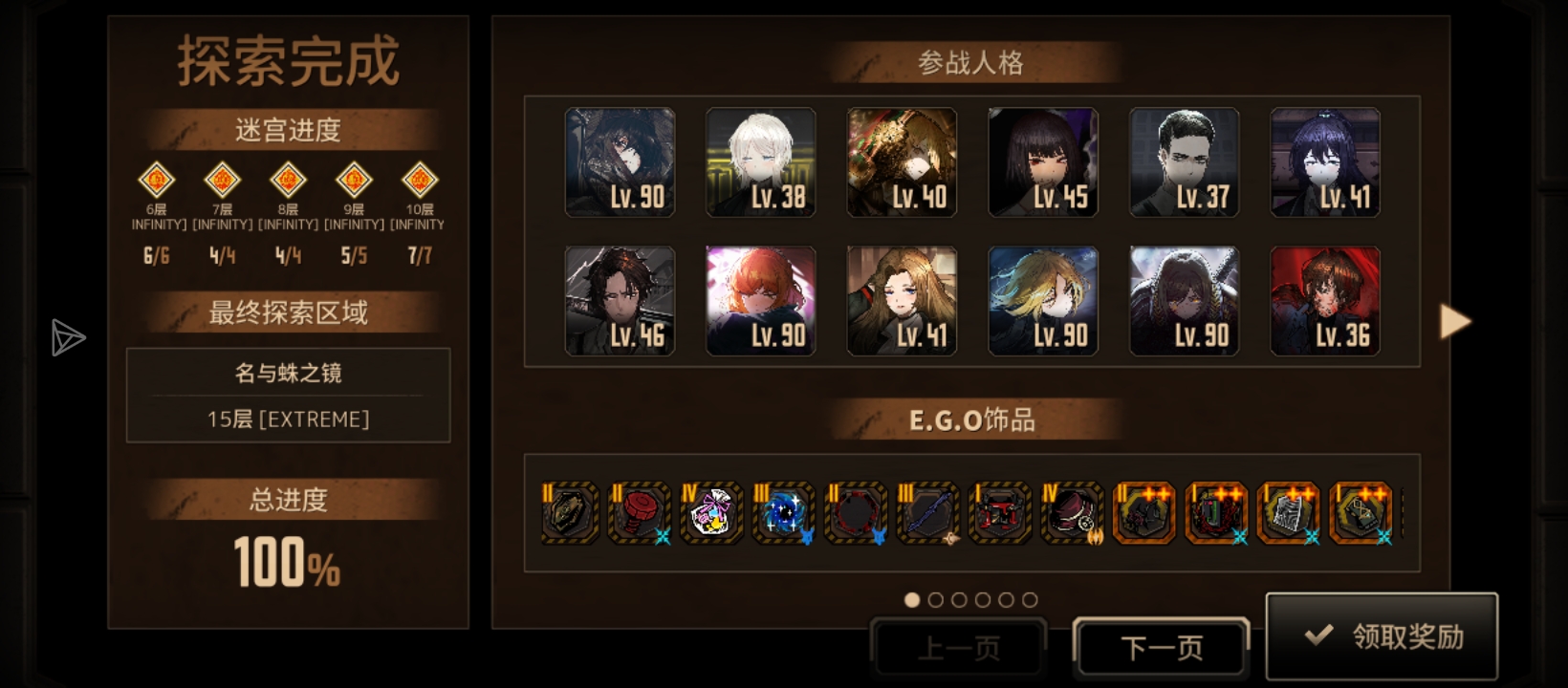Image resolution: width=1568 pixels, height=688 pixels.
Task: Expand next identities with the right arrow
Action: coord(1455,322)
